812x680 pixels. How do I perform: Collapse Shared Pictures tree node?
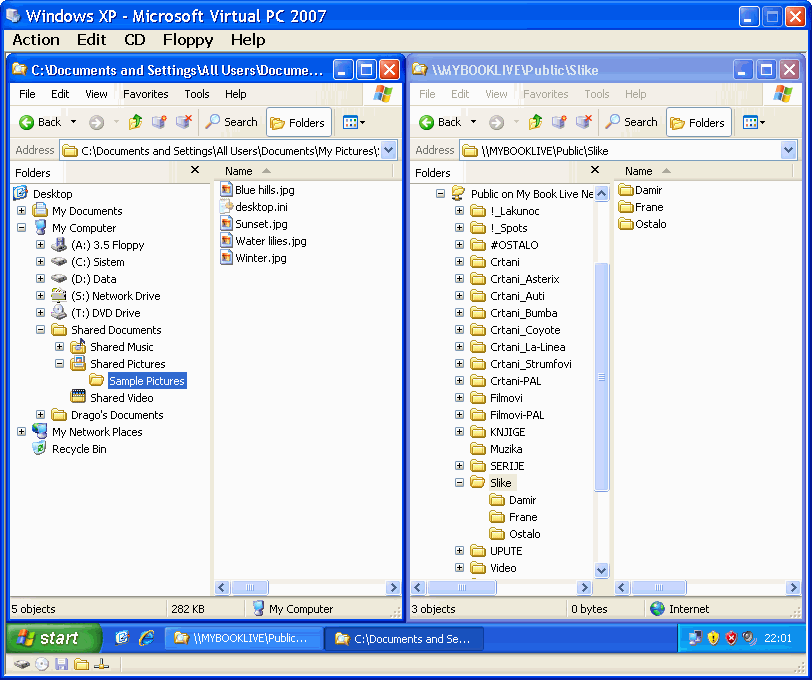60,364
